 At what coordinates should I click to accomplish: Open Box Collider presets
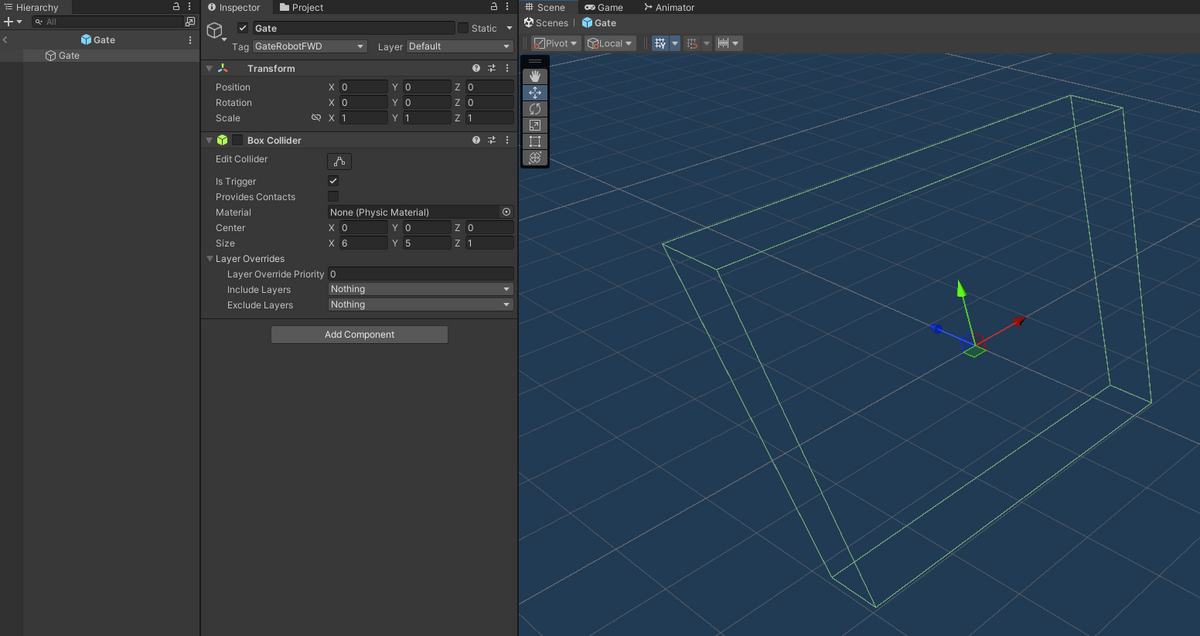pyautogui.click(x=492, y=140)
